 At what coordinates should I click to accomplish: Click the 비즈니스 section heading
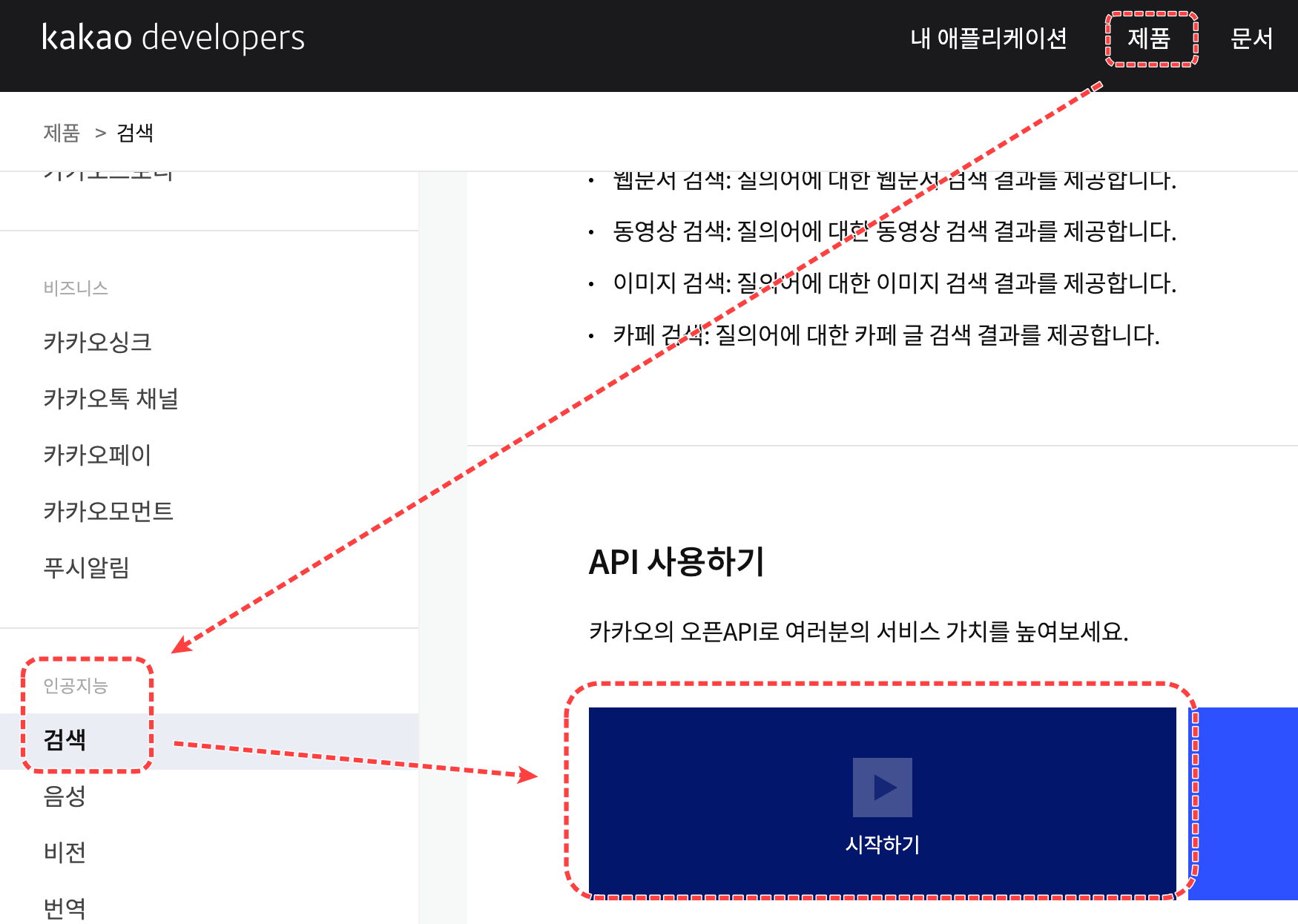(76, 288)
